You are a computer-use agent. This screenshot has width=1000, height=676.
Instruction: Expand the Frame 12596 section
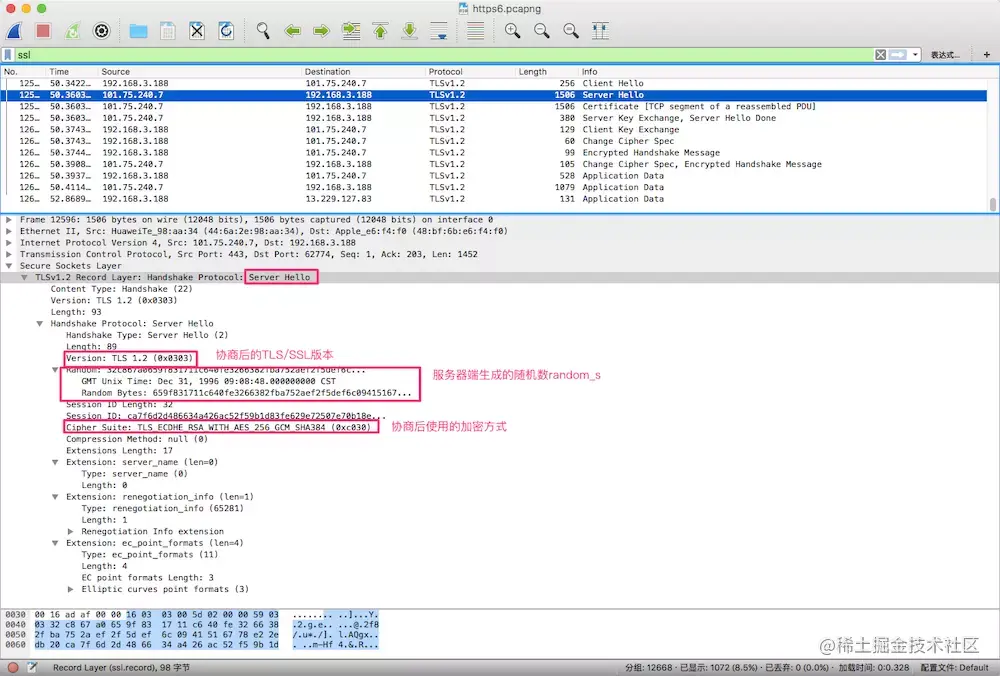click(9, 219)
